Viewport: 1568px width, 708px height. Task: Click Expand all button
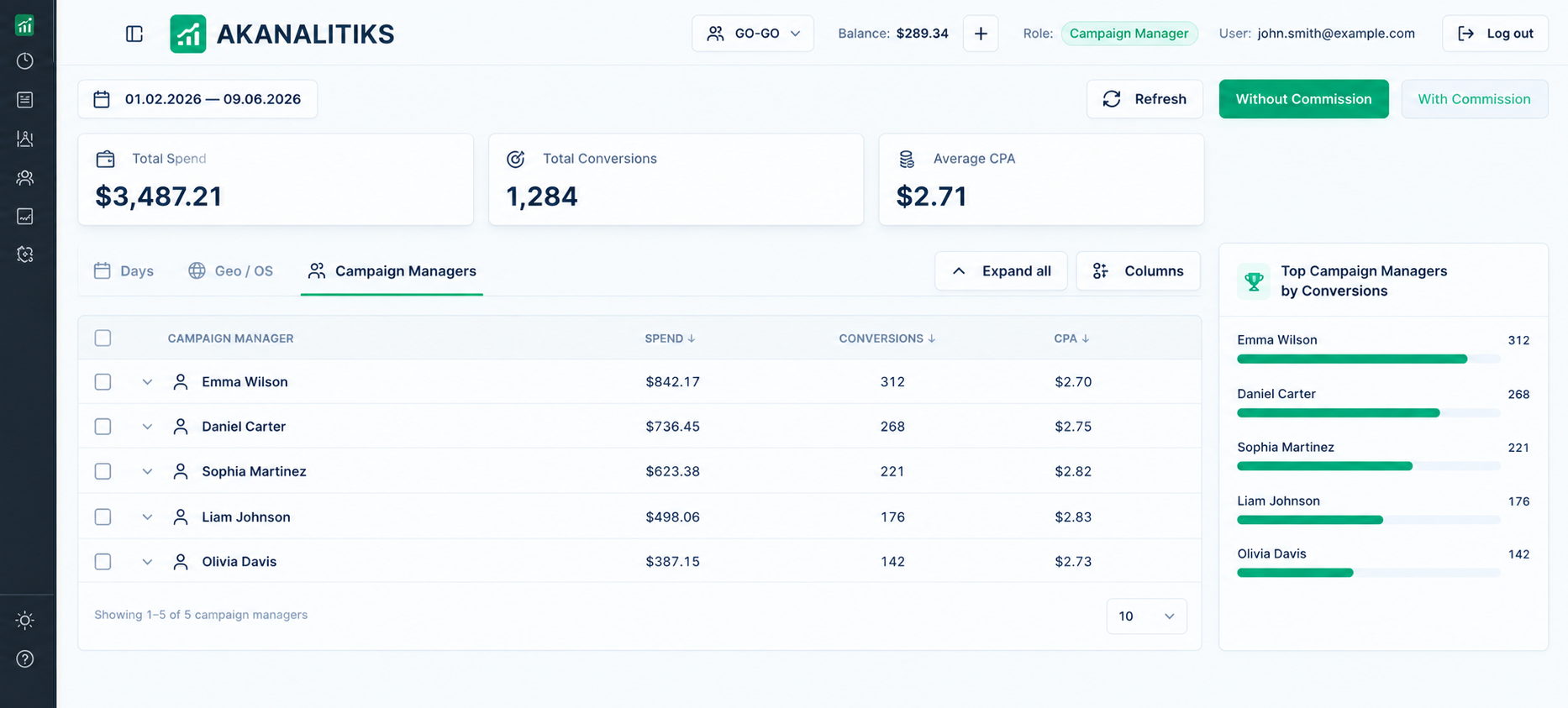click(x=1001, y=271)
